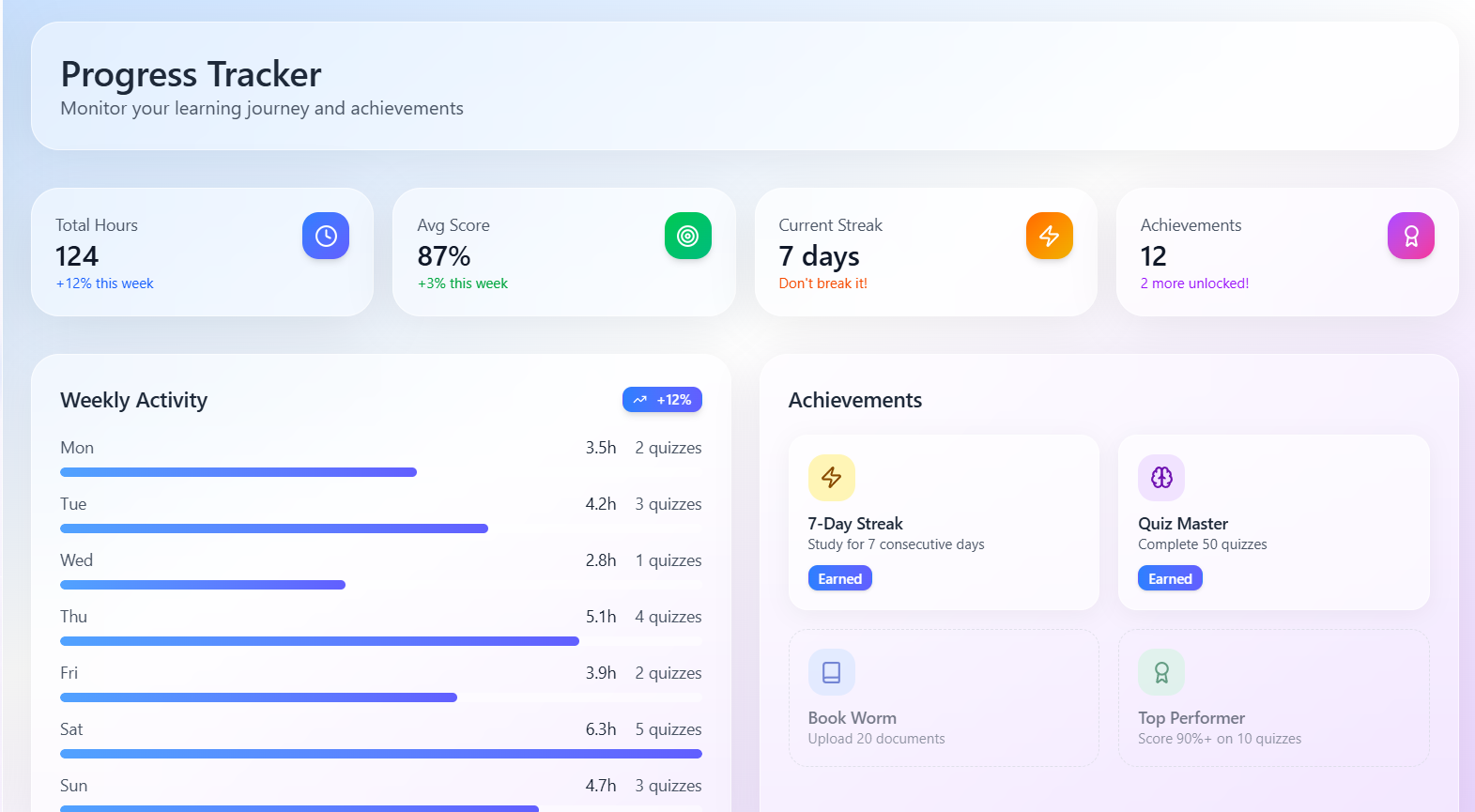
Task: Click '1 quizzes' on the Wed row
Action: [x=668, y=560]
